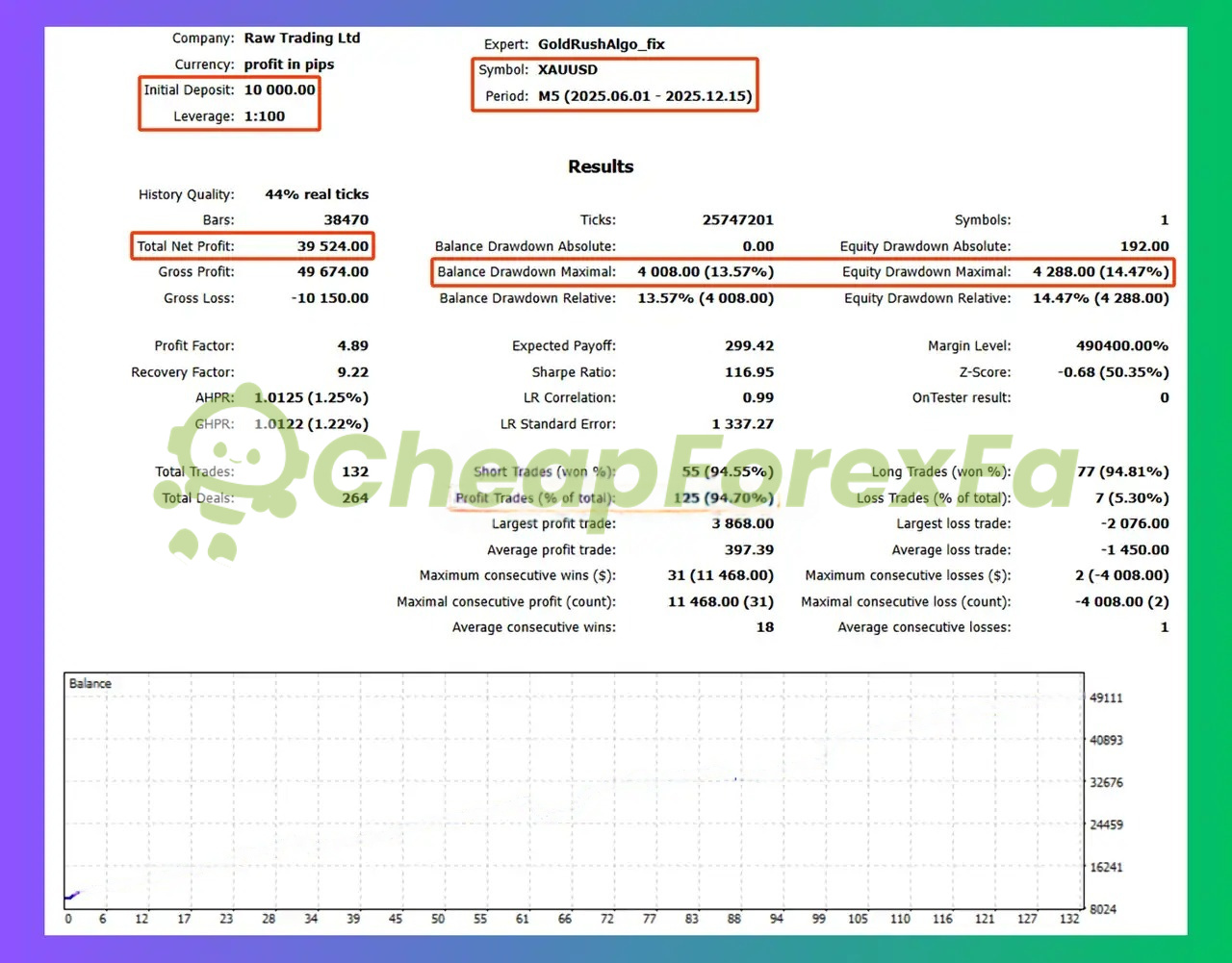Select the 132 trade-number axis label
This screenshot has height=963, width=1232.
click(x=1069, y=919)
